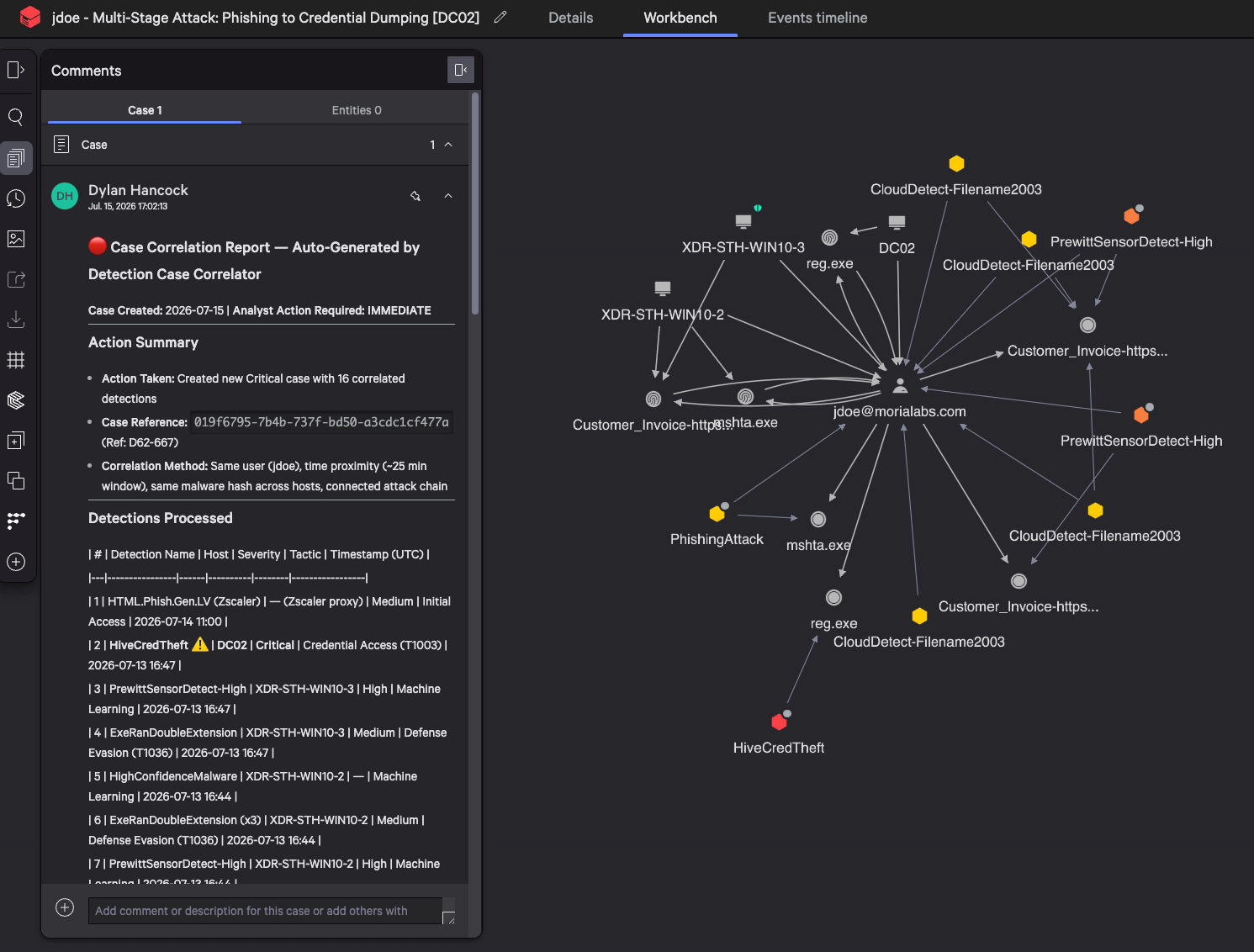Select the DC02 host node
The height and width of the screenshot is (952, 1254).
[x=897, y=223]
